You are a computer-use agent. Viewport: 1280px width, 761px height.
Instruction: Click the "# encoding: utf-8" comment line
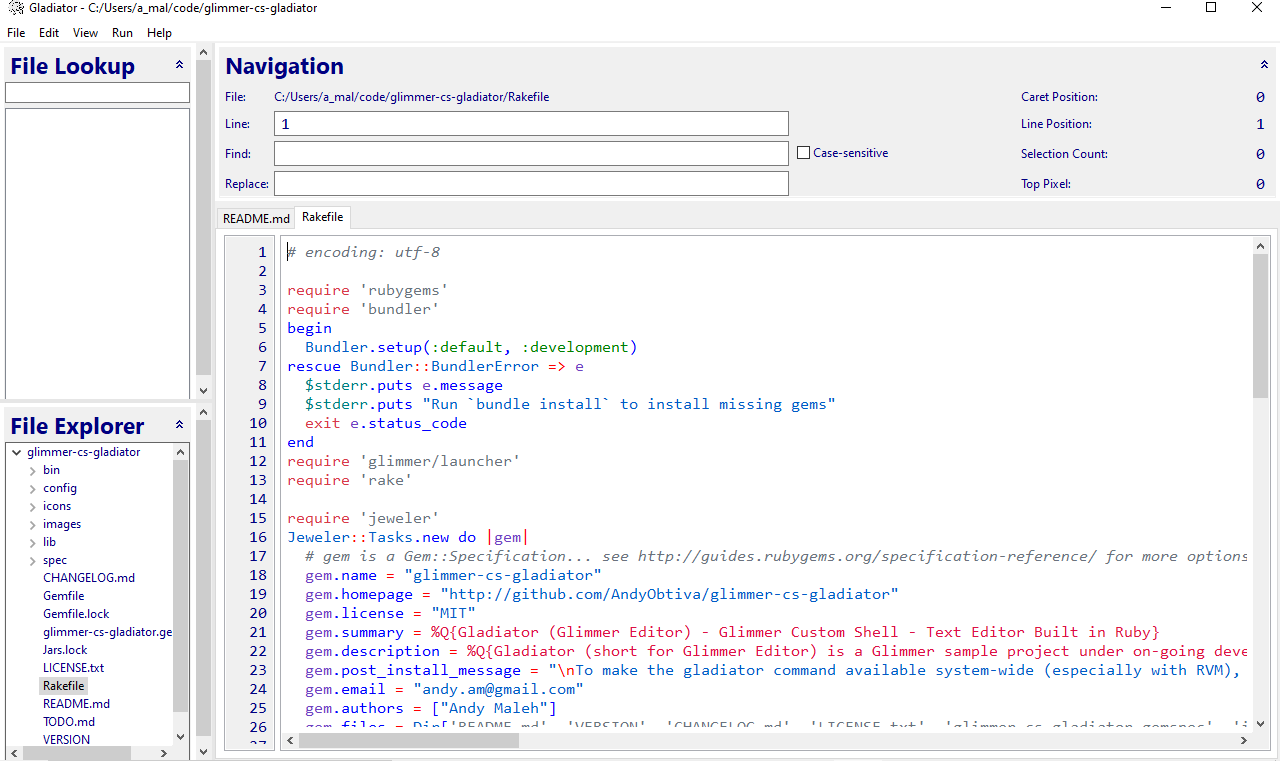[x=364, y=252]
